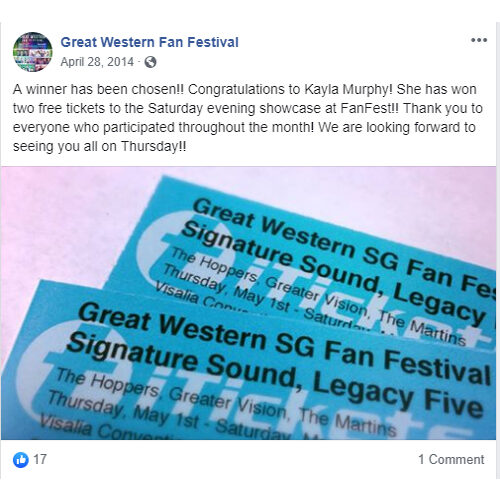The height and width of the screenshot is (500, 500).
Task: Open the blue tickets photo
Action: pos(248,303)
